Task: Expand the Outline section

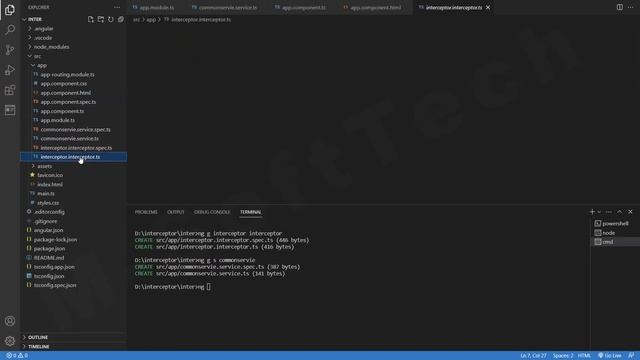Action: (73, 337)
